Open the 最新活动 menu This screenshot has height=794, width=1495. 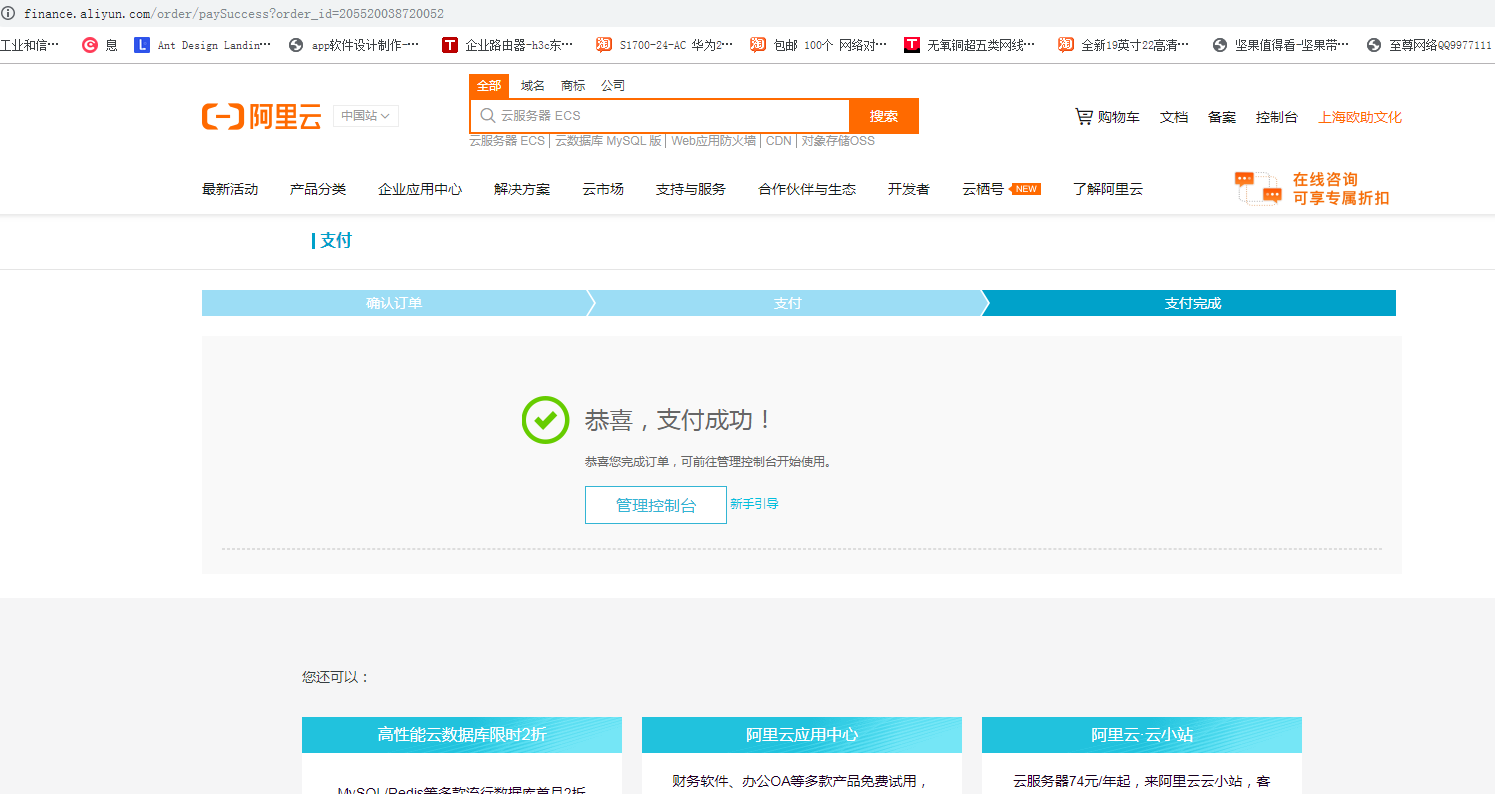point(230,189)
